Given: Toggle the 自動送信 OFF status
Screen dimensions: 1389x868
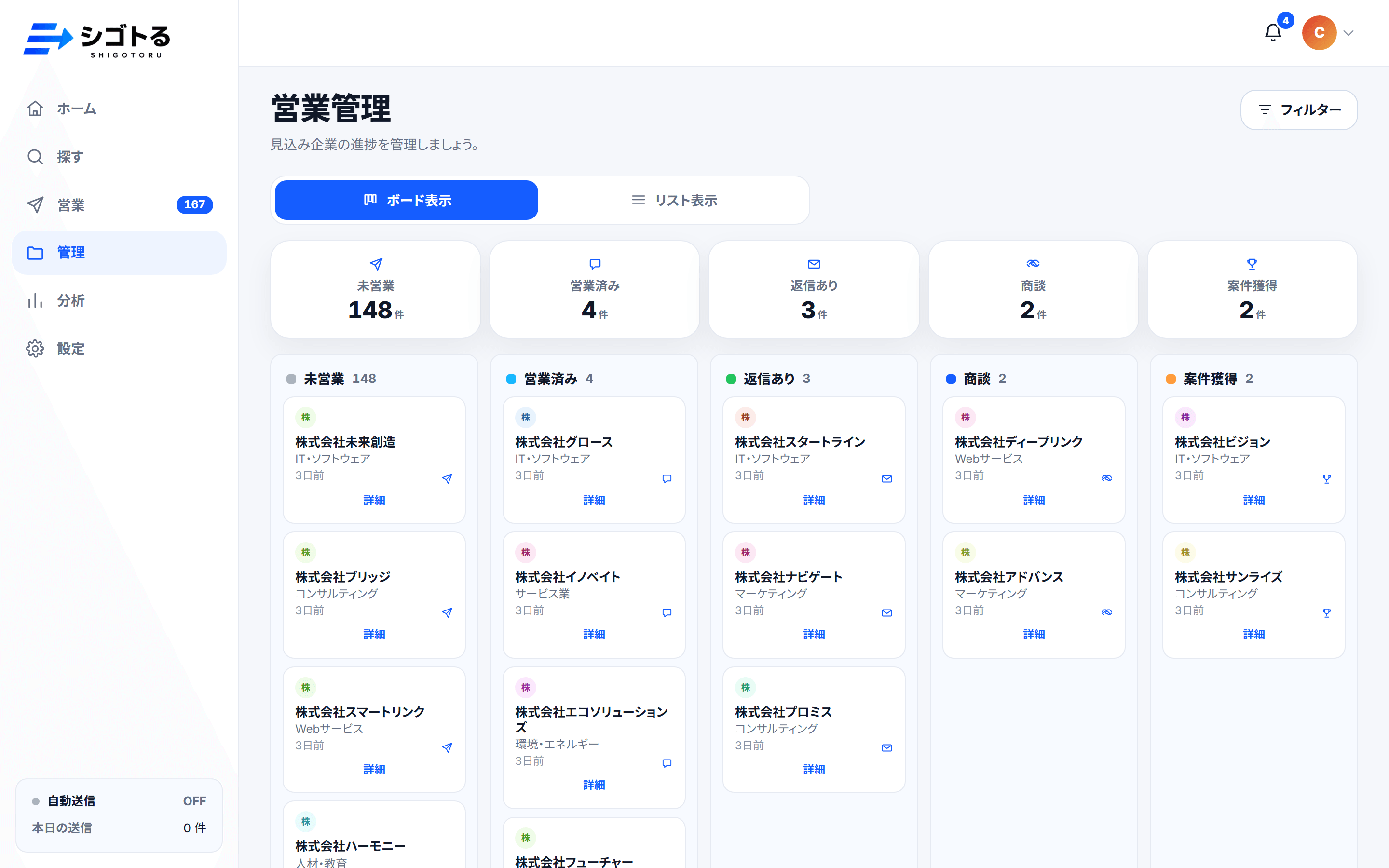Looking at the screenshot, I should click(x=119, y=801).
